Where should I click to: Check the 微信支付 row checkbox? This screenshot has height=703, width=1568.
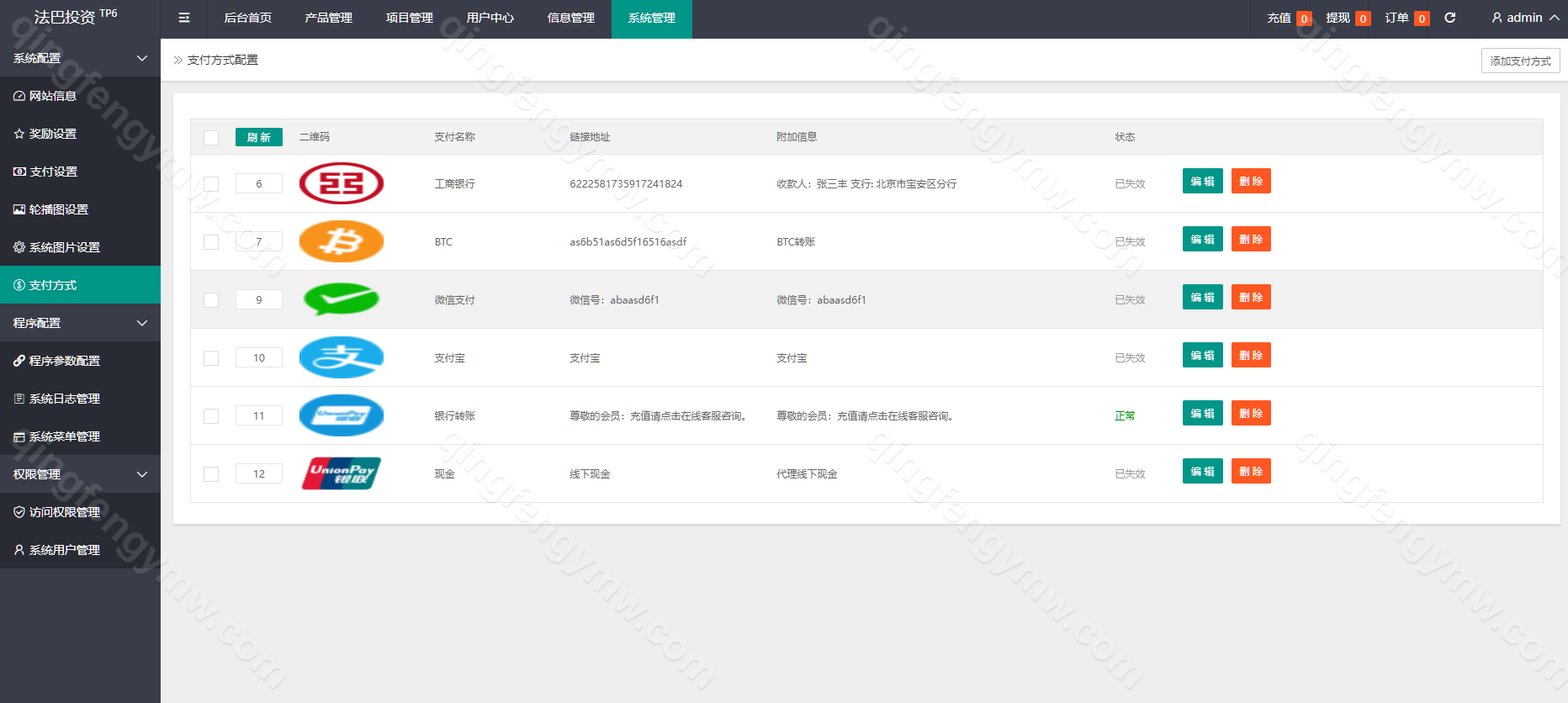[211, 300]
